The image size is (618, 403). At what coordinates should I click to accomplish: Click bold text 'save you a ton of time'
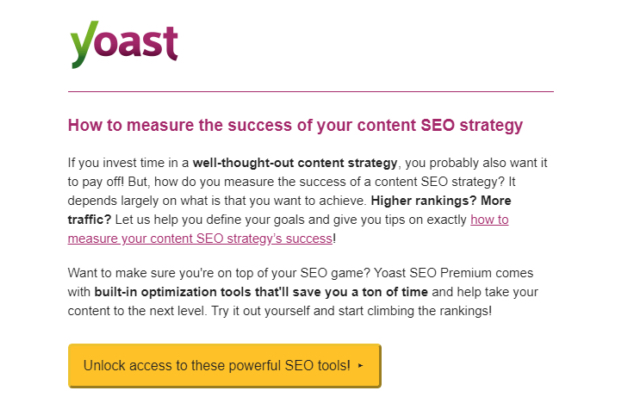pos(360,292)
